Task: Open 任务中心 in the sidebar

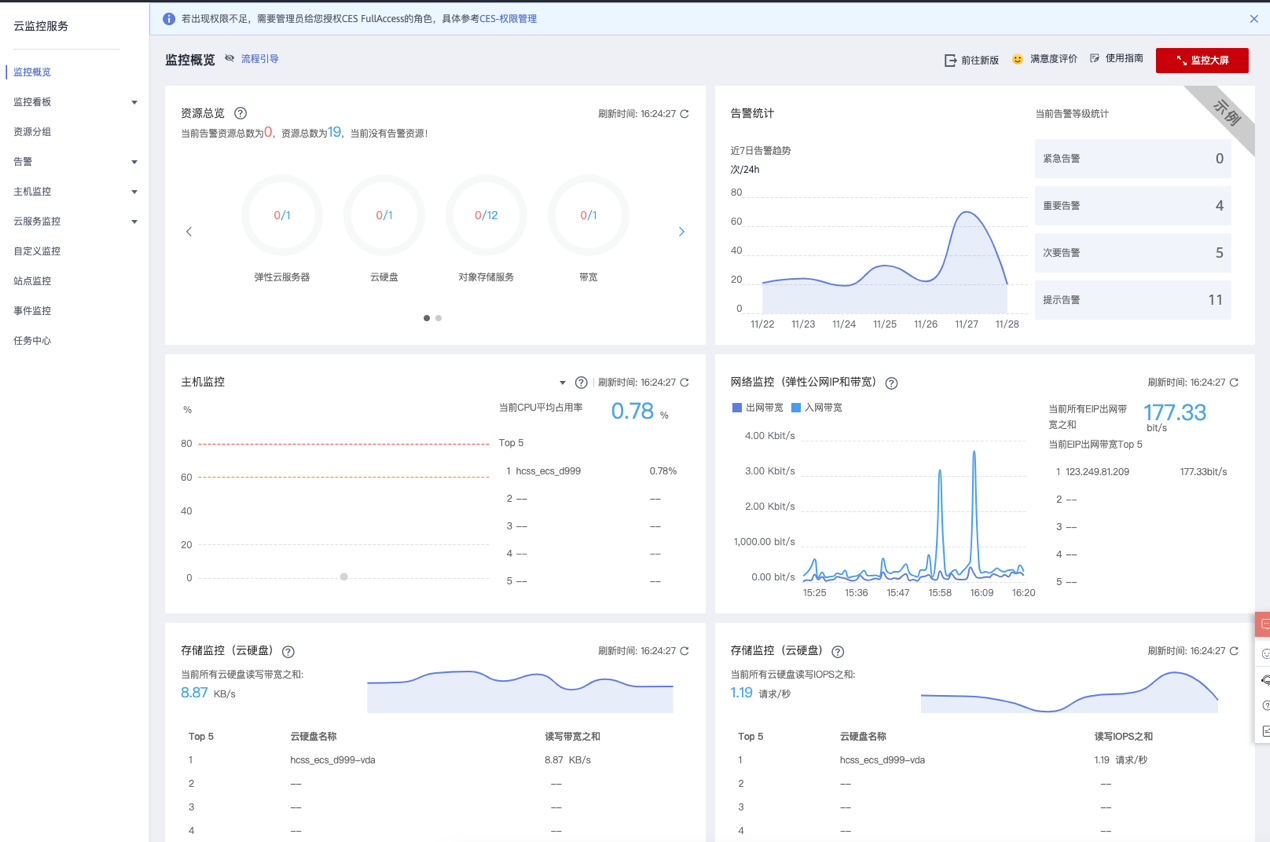Action: tap(32, 341)
